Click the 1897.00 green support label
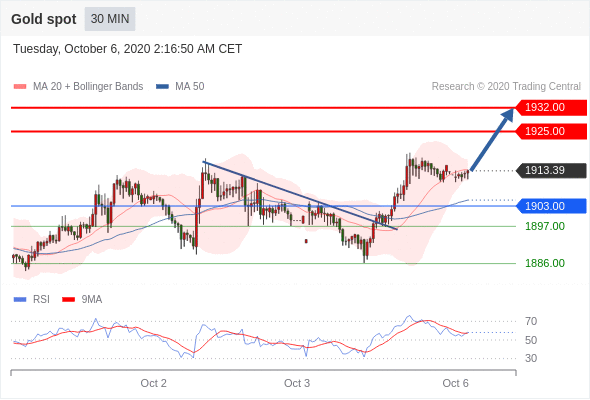 tap(545, 226)
